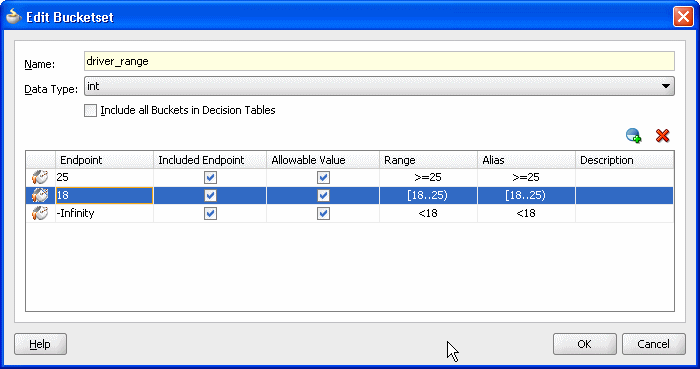
Task: Toggle Included Endpoint for the 25 row
Action: click(210, 178)
